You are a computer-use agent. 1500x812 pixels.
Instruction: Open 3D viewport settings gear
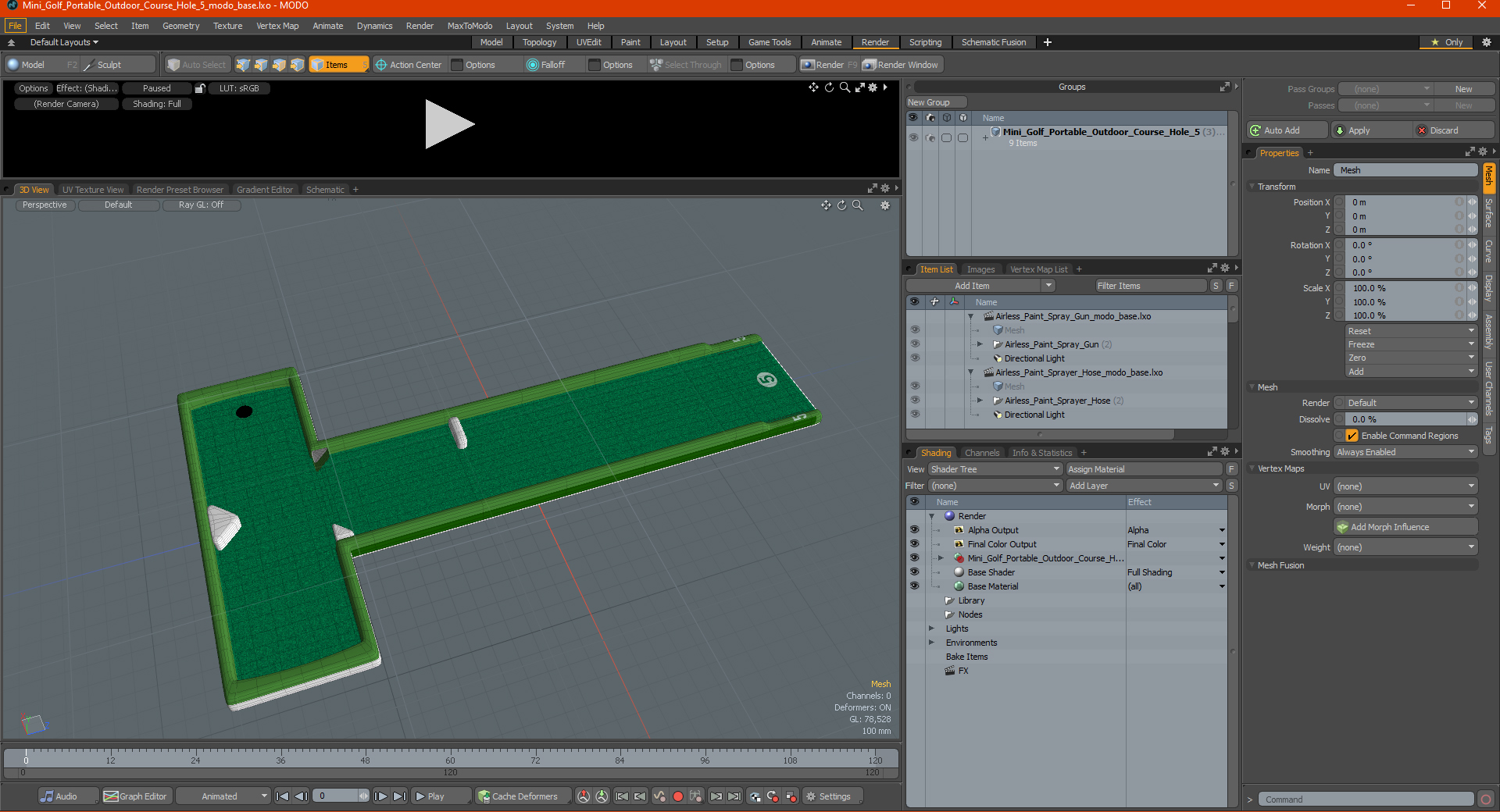click(x=885, y=205)
